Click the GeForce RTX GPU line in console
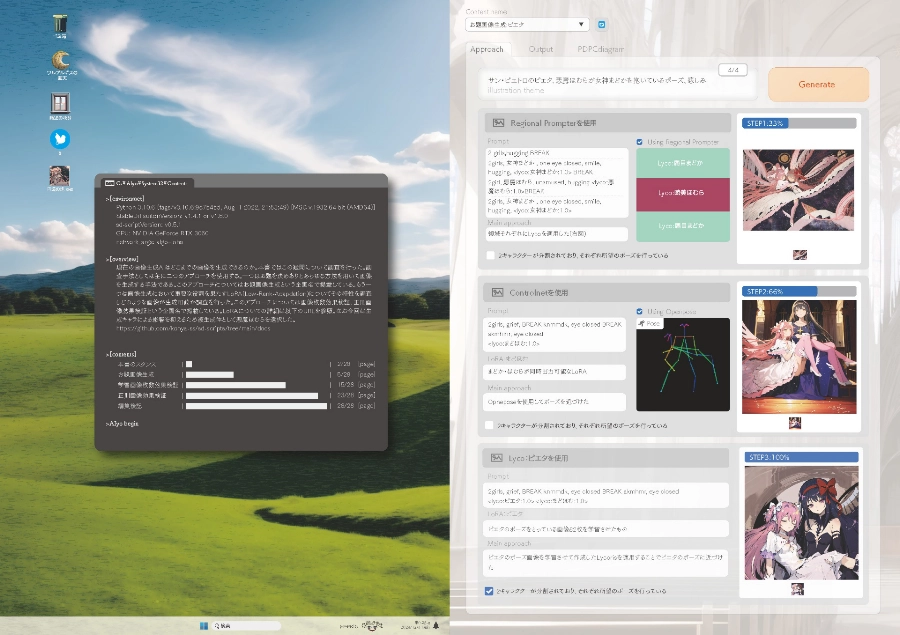Screen dimensions: 900x635 coord(162,233)
